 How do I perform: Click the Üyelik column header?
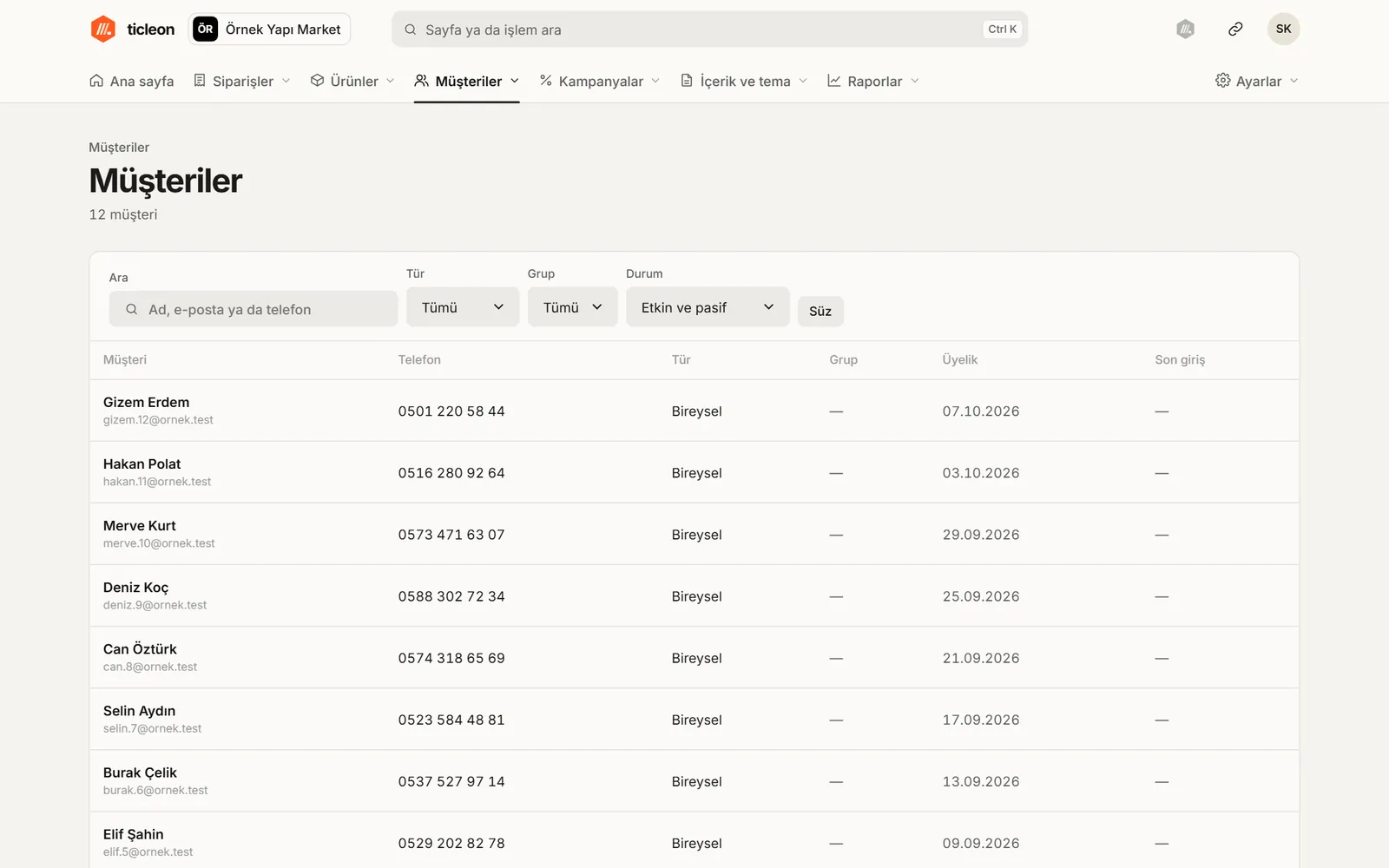(x=960, y=359)
